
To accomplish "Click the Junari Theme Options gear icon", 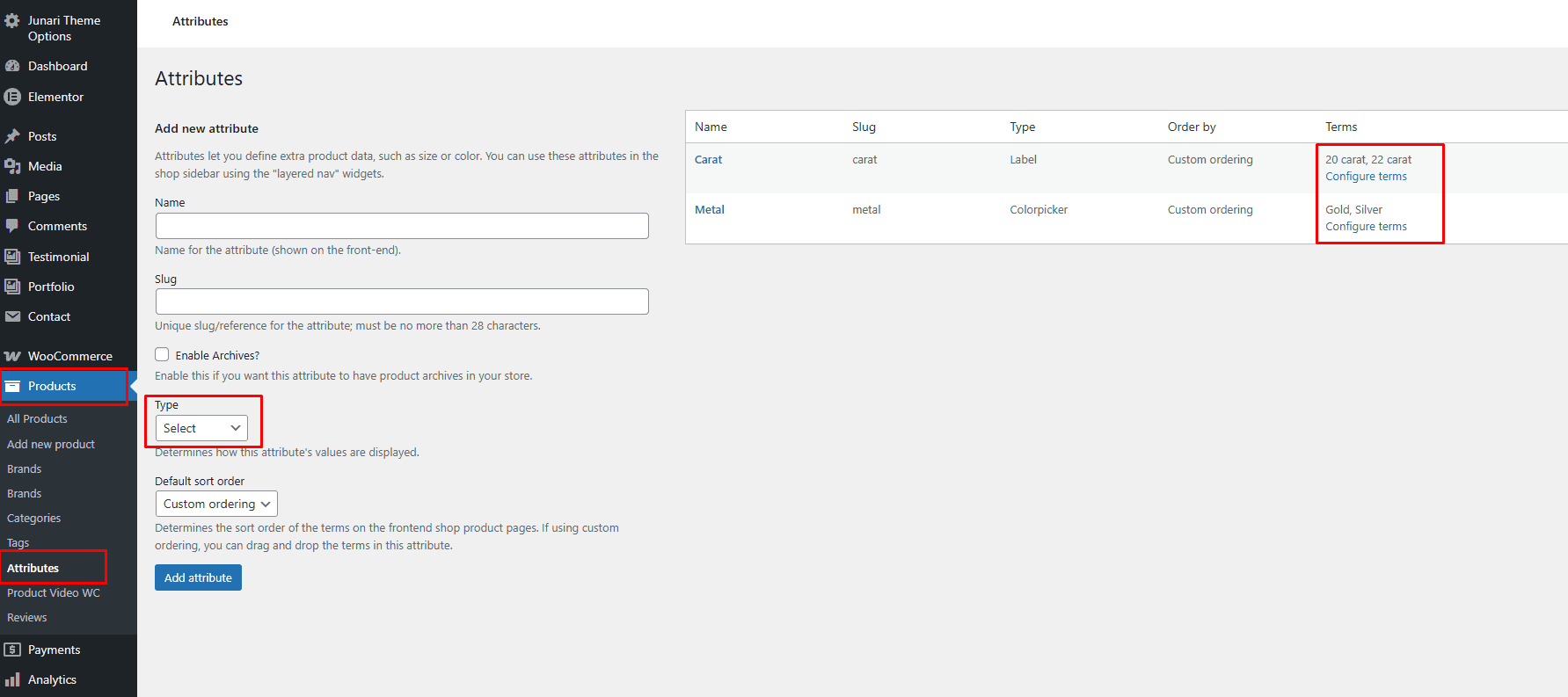I will [12, 20].
